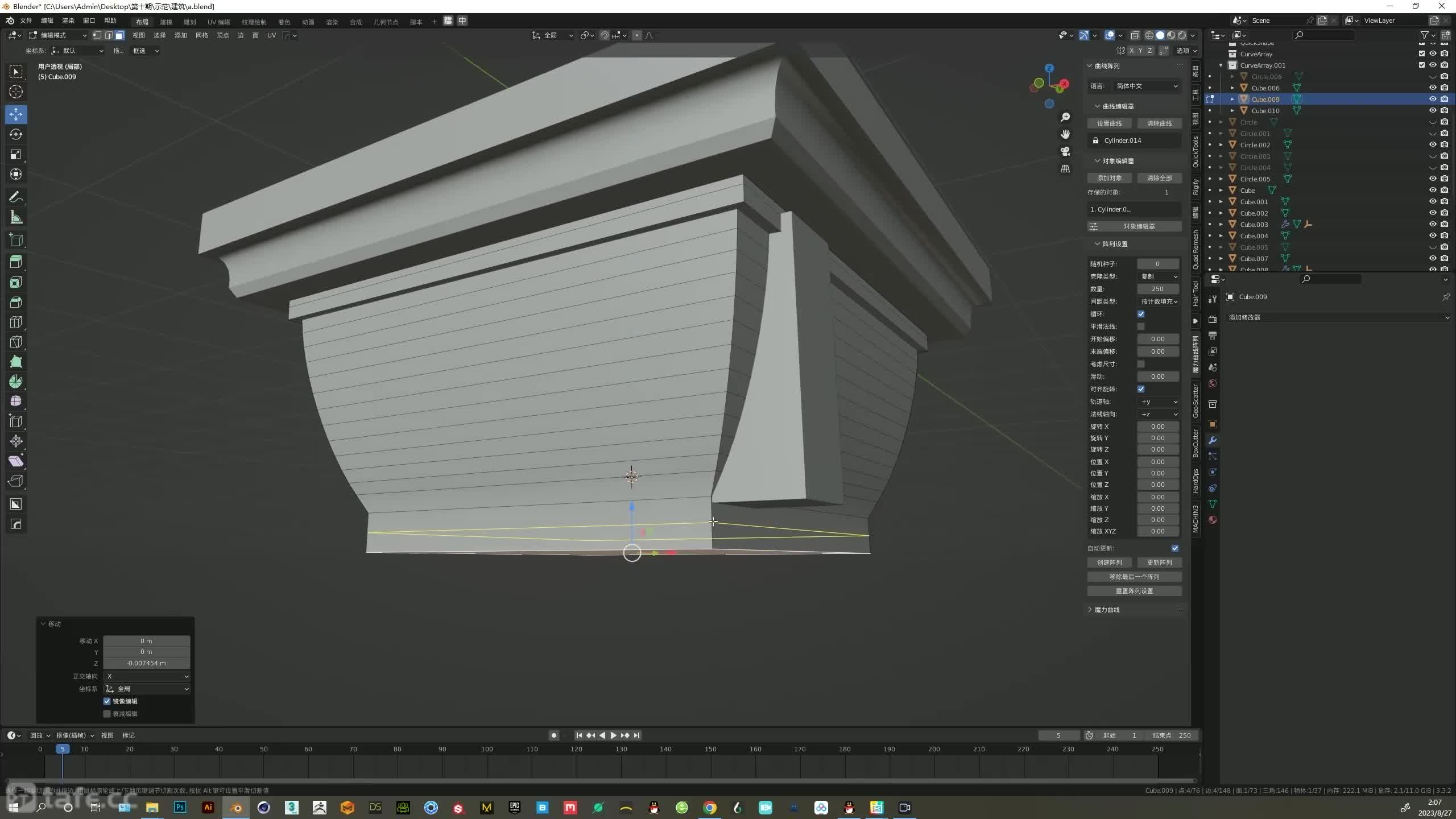
Task: Hide Cube.009 in viewport via eye icon
Action: 1433,99
